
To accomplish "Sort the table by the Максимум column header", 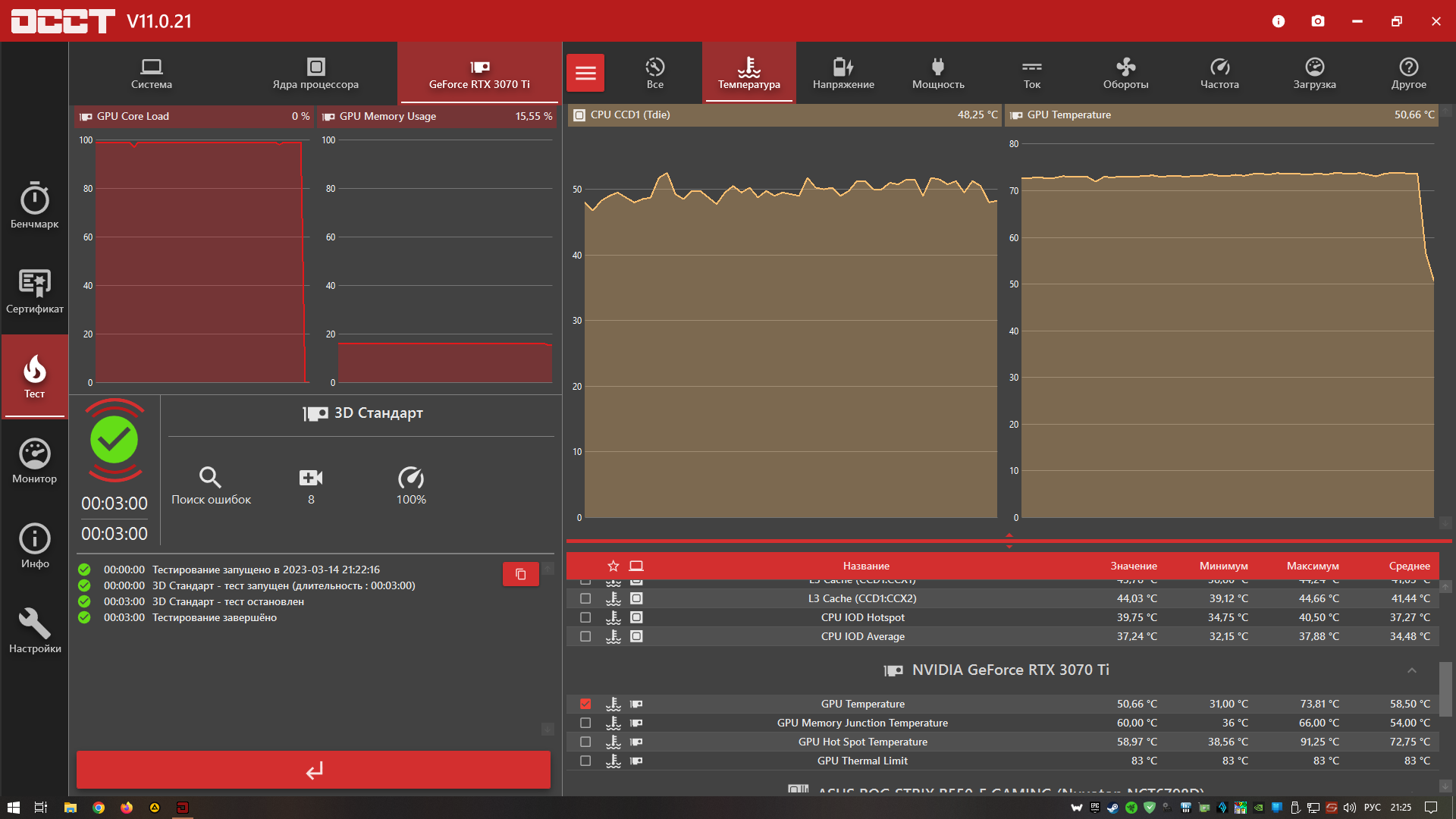I will pos(1312,566).
